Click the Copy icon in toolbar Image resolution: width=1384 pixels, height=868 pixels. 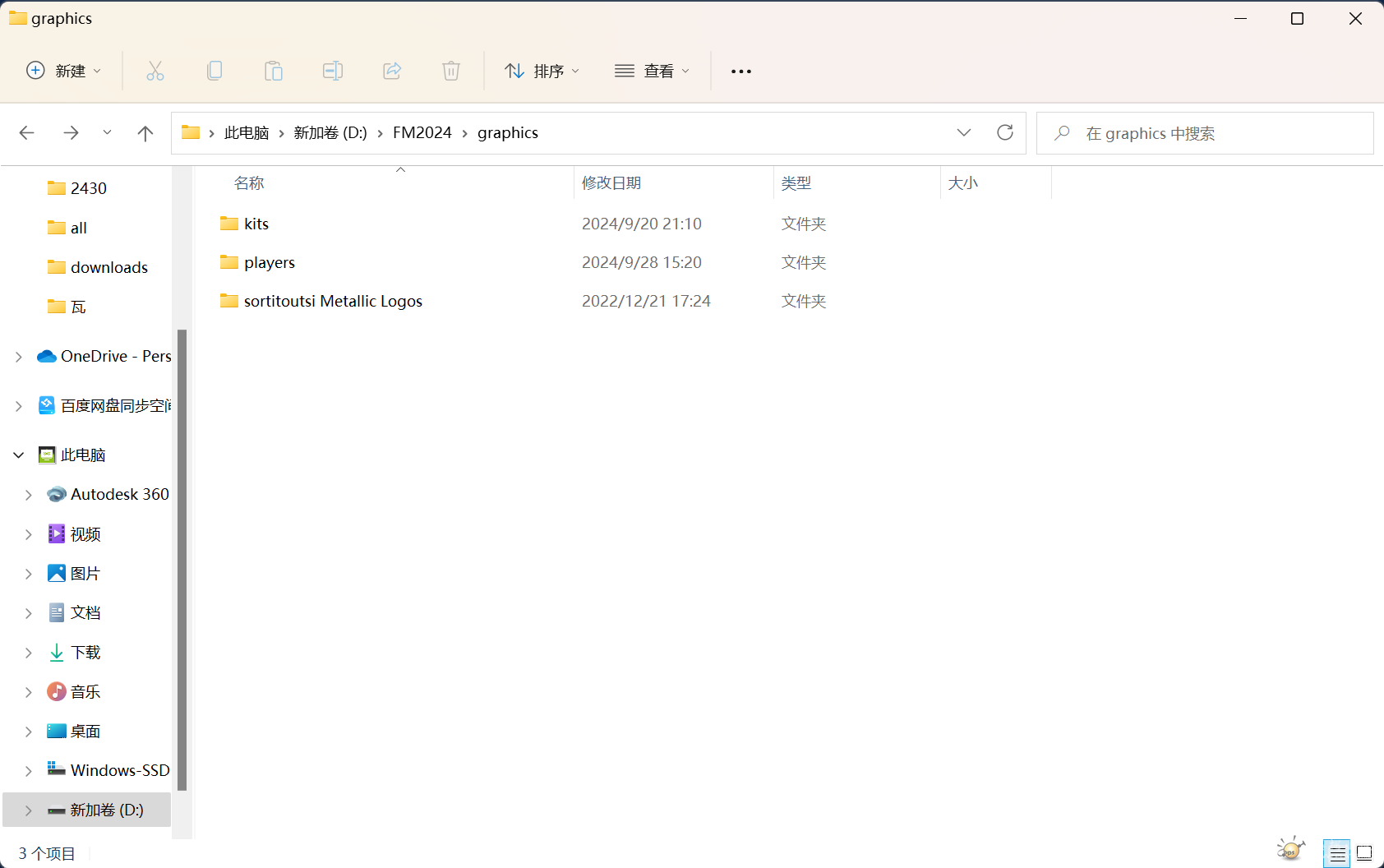215,71
